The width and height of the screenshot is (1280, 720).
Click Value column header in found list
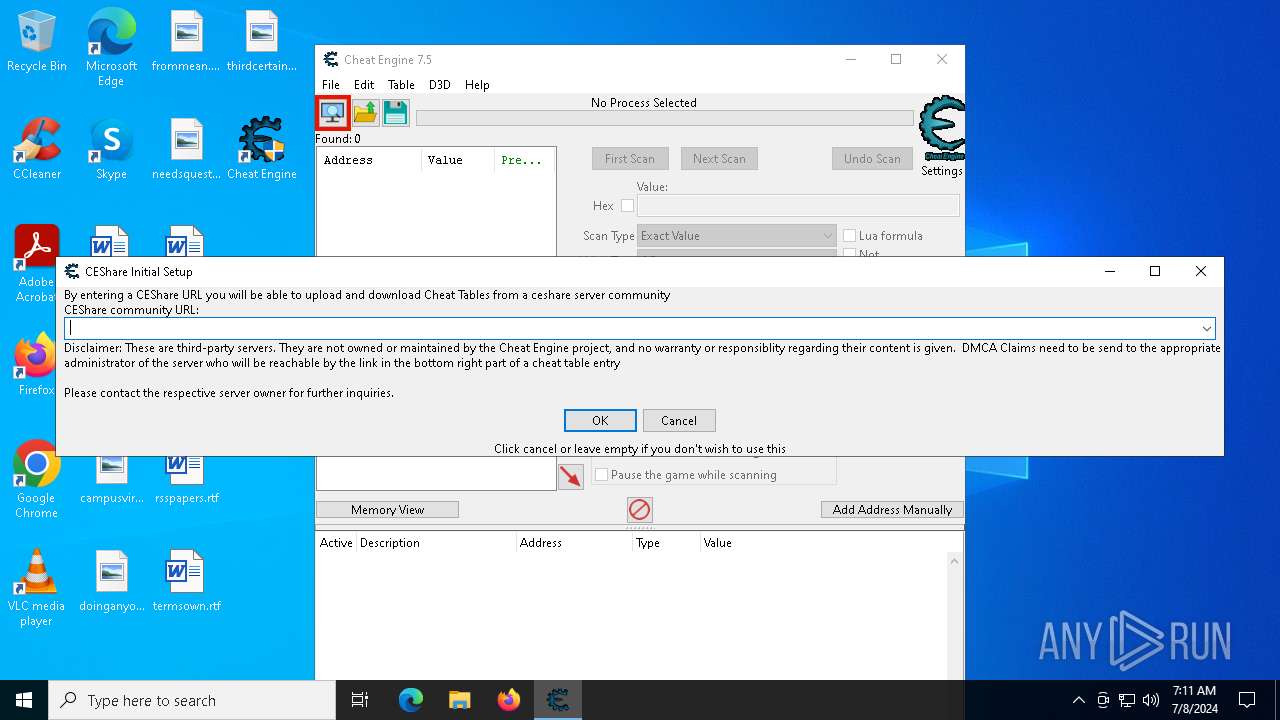click(x=457, y=160)
